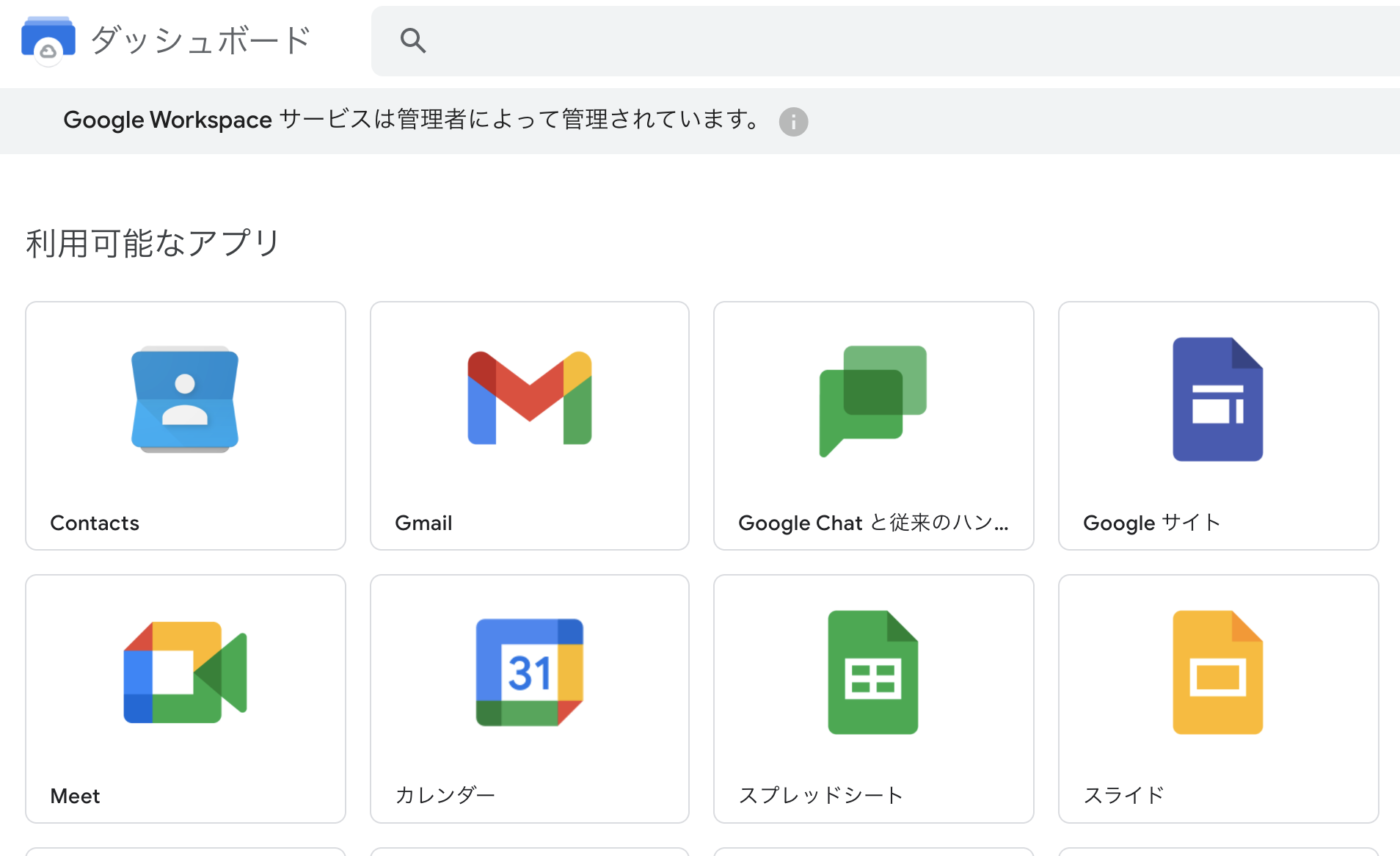
Task: Select the Google Chat と従来のハン... label
Action: tap(873, 523)
